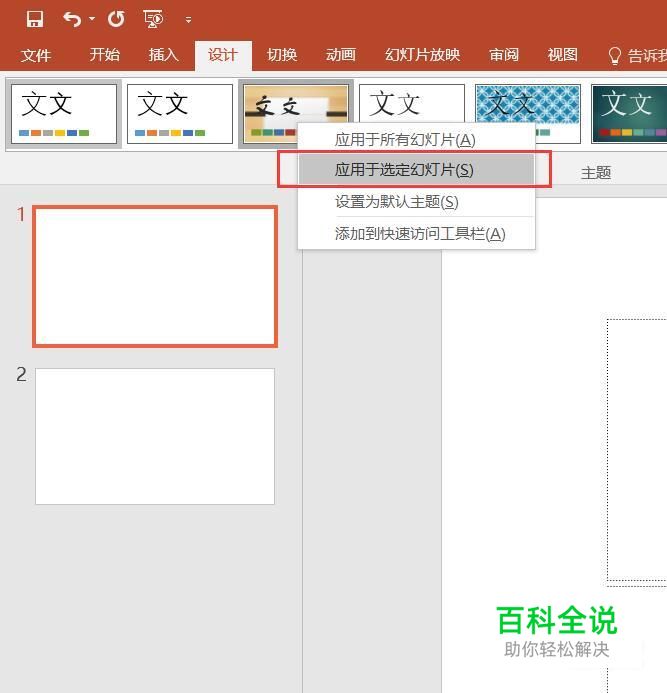Click the Redo/Repeat icon
The height and width of the screenshot is (693, 667).
[116, 19]
